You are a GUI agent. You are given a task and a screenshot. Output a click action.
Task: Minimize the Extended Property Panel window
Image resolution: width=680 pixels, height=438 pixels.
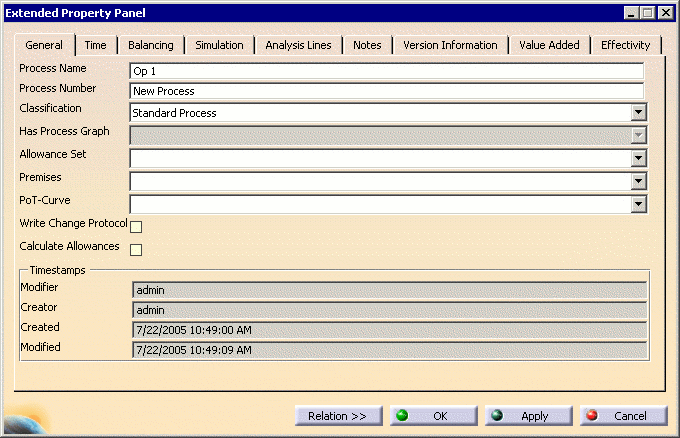[631, 13]
